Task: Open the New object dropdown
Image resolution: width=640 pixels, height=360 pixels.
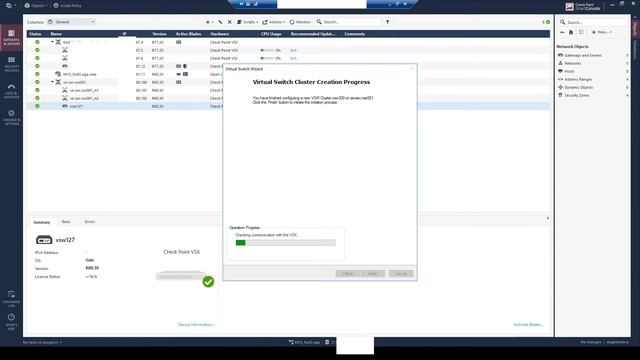Action: tap(602, 32)
